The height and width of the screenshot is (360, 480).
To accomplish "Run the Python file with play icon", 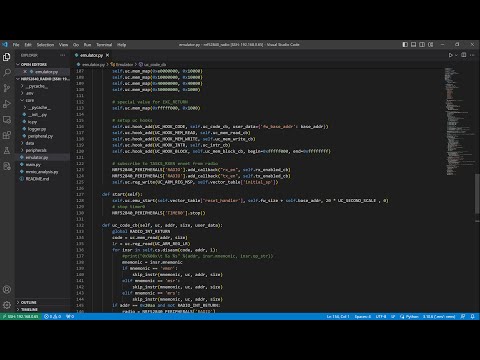I will pos(450,55).
